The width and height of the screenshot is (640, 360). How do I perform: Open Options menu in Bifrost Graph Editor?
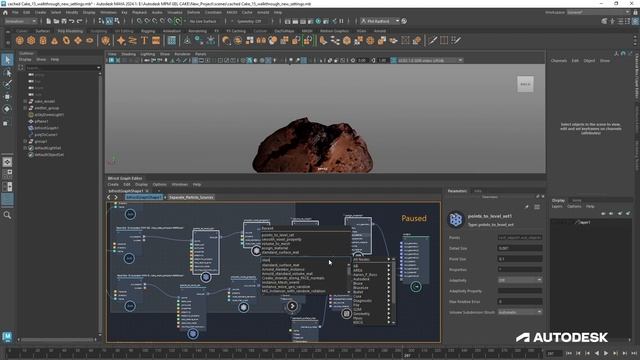click(160, 184)
